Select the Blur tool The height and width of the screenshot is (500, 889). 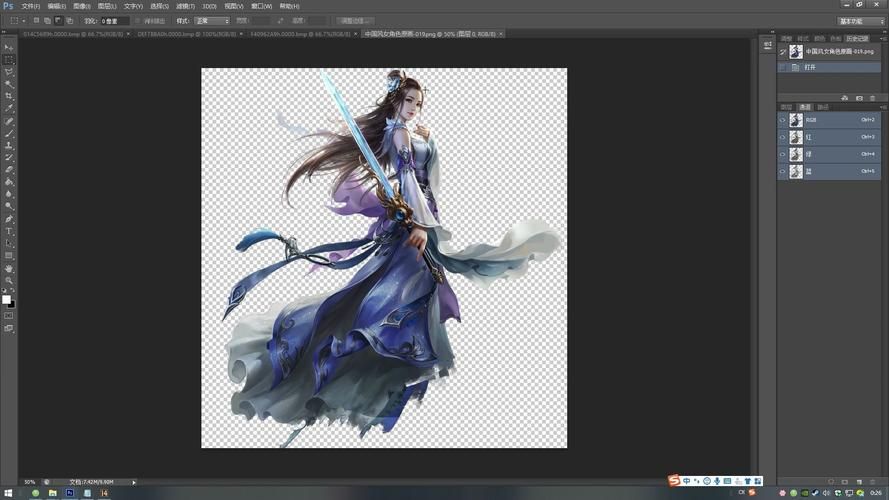coord(9,194)
